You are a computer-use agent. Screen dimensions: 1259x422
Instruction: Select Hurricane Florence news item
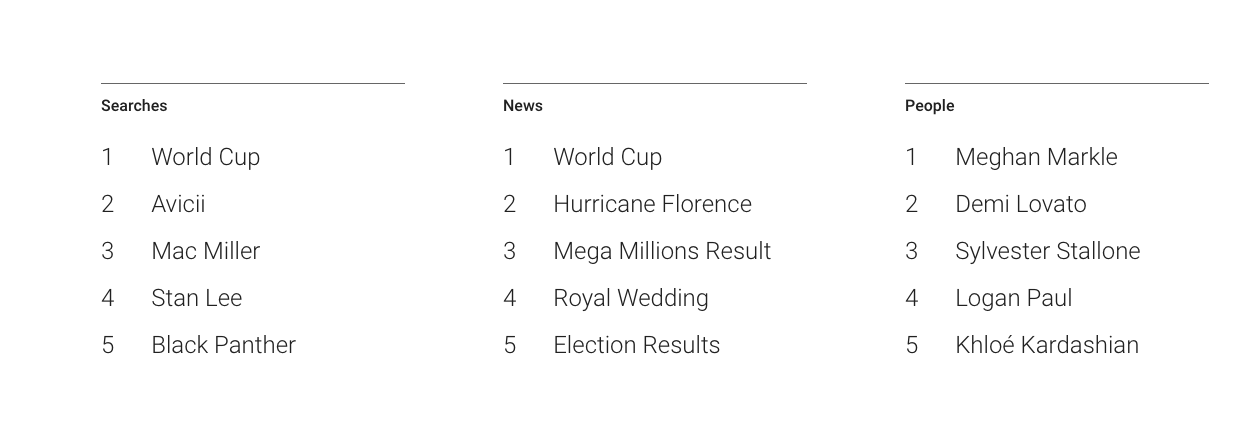[x=652, y=204]
